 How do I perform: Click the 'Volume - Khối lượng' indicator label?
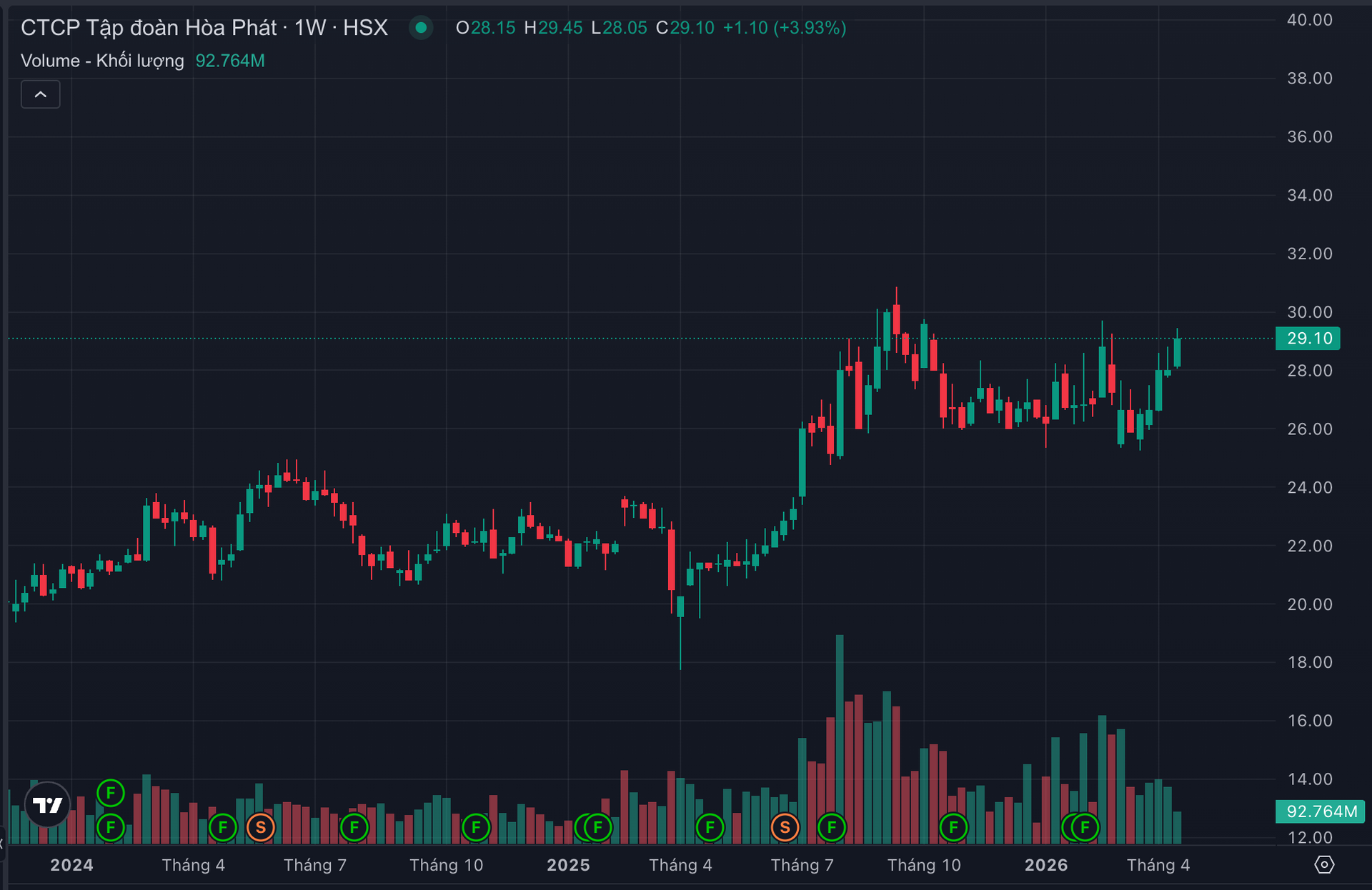point(102,61)
